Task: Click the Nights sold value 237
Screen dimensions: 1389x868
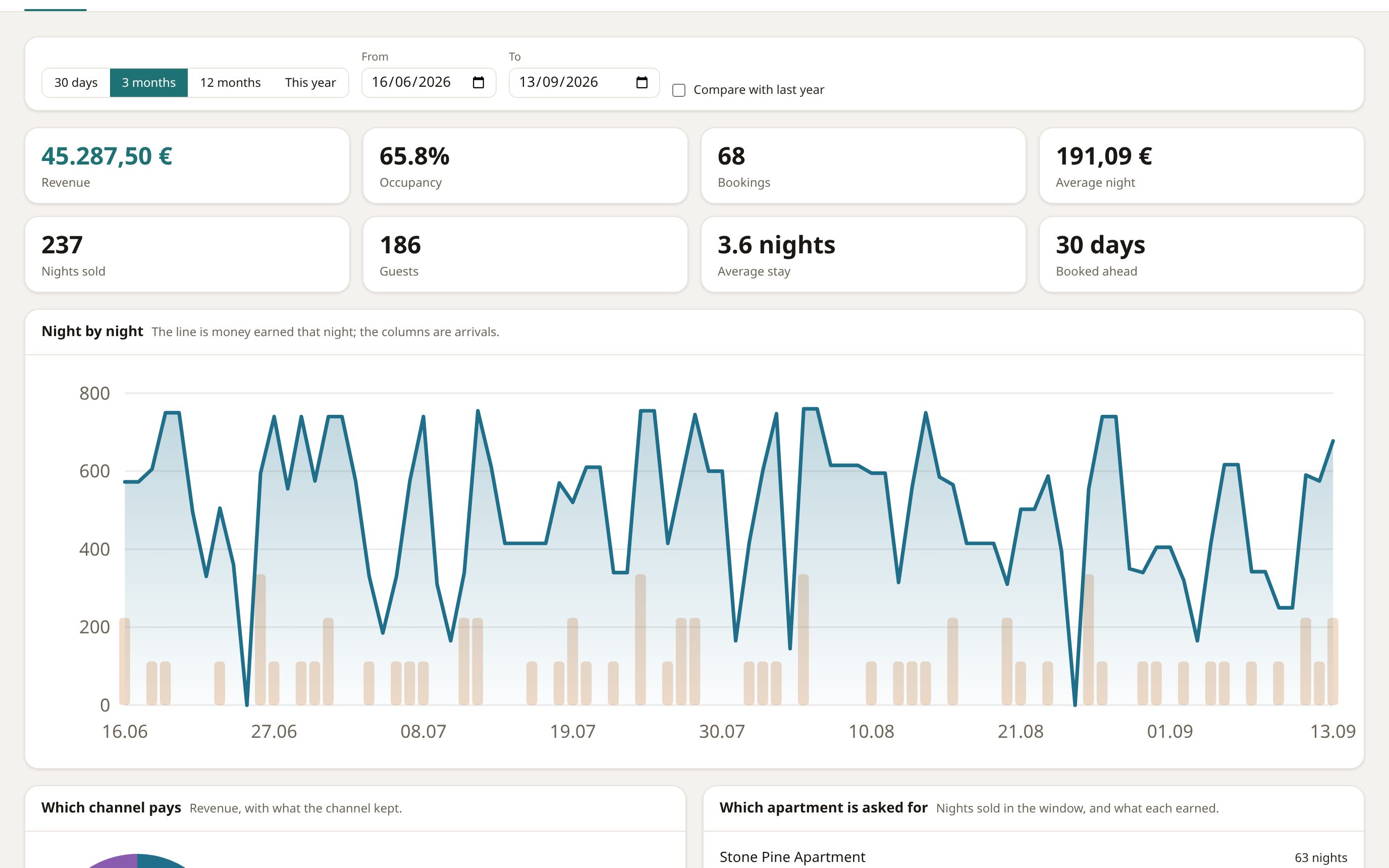Action: pyautogui.click(x=62, y=245)
